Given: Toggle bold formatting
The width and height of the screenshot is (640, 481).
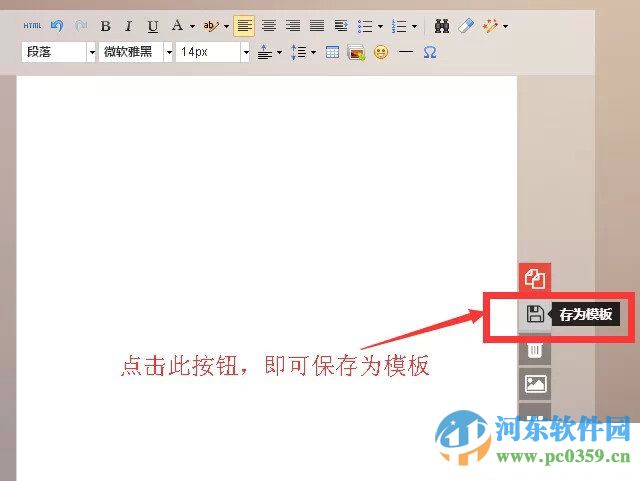Looking at the screenshot, I should (105, 26).
